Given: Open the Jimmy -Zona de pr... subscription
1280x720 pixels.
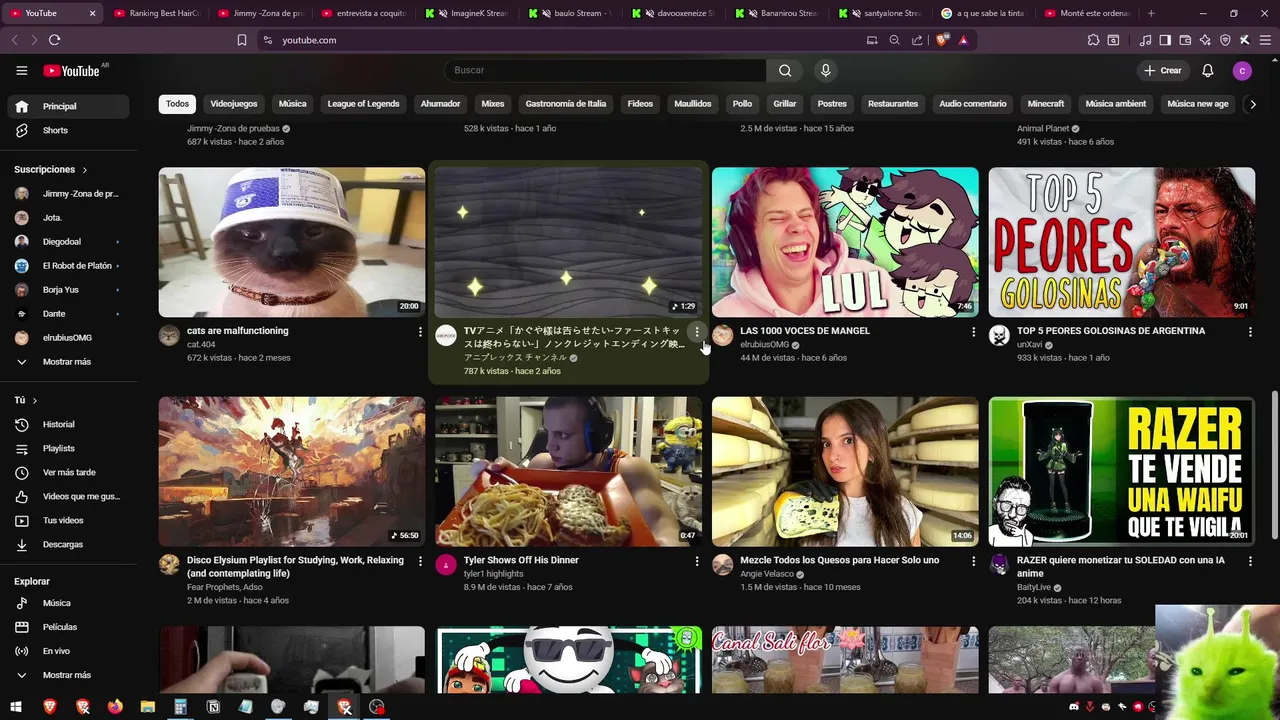Looking at the screenshot, I should [69, 194].
